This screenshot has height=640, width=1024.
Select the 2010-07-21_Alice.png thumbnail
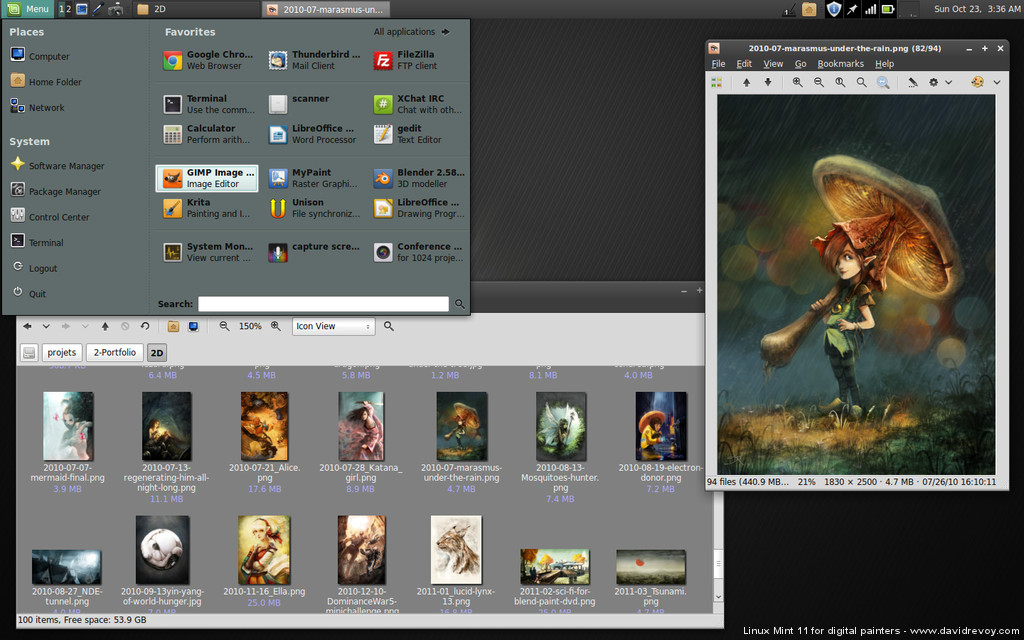coord(264,426)
